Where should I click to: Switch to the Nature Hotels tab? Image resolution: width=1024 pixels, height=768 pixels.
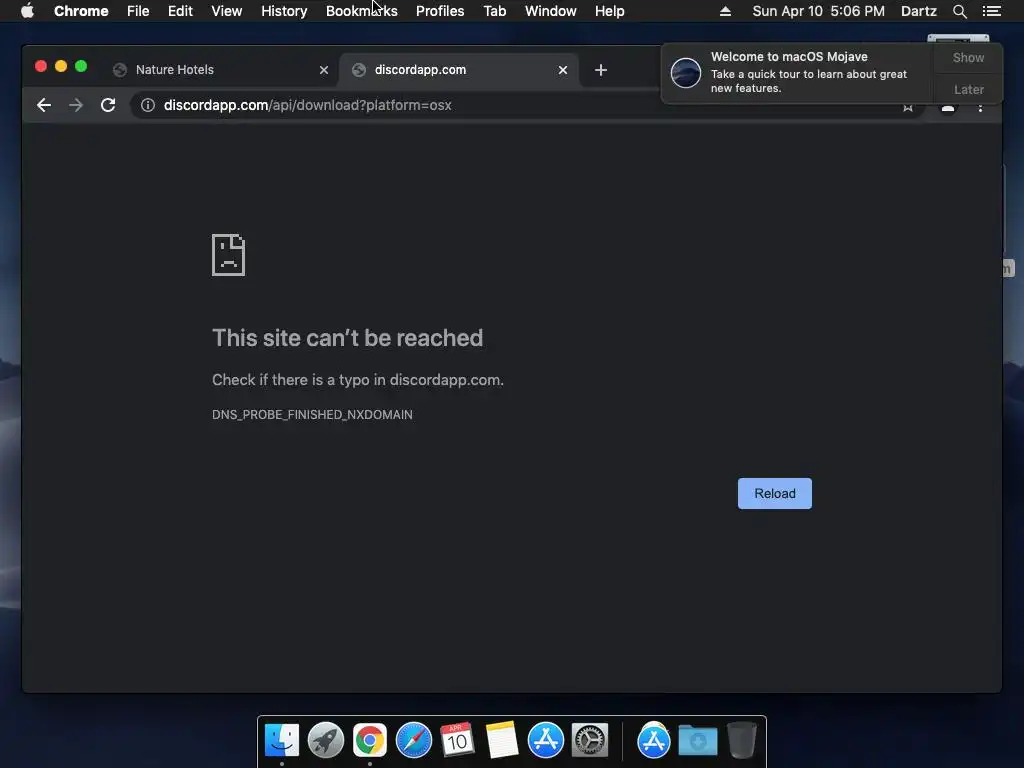click(x=221, y=70)
